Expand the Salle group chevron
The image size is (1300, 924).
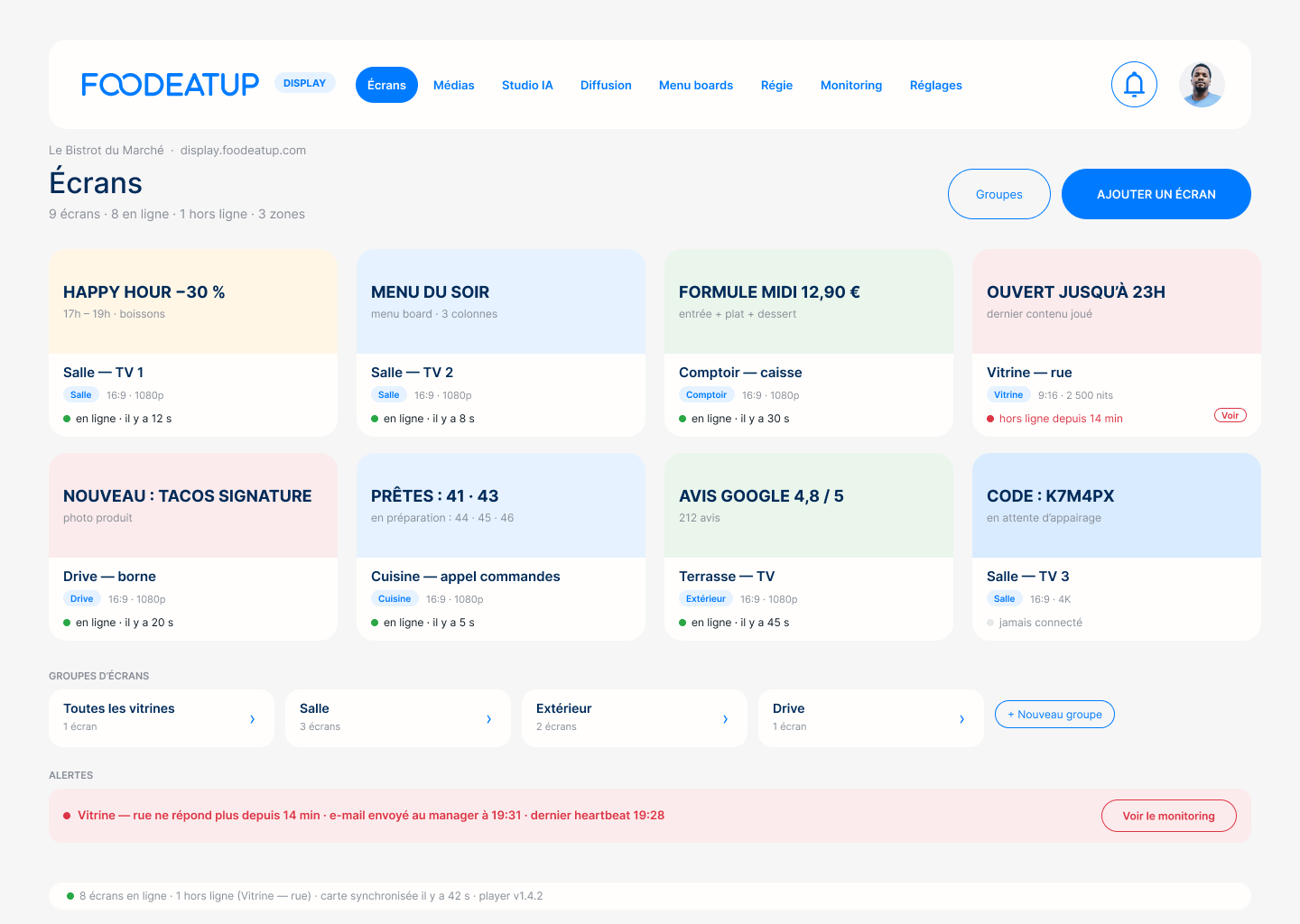tap(488, 719)
